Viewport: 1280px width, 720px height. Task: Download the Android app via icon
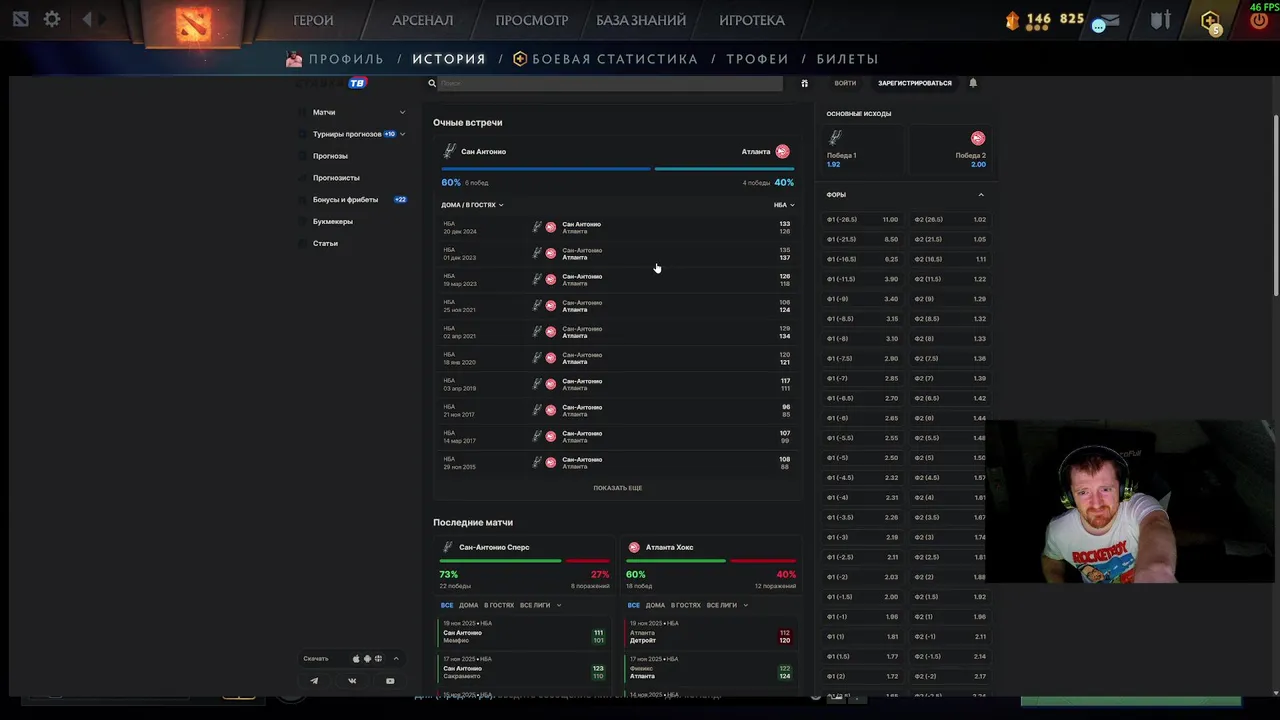point(367,659)
